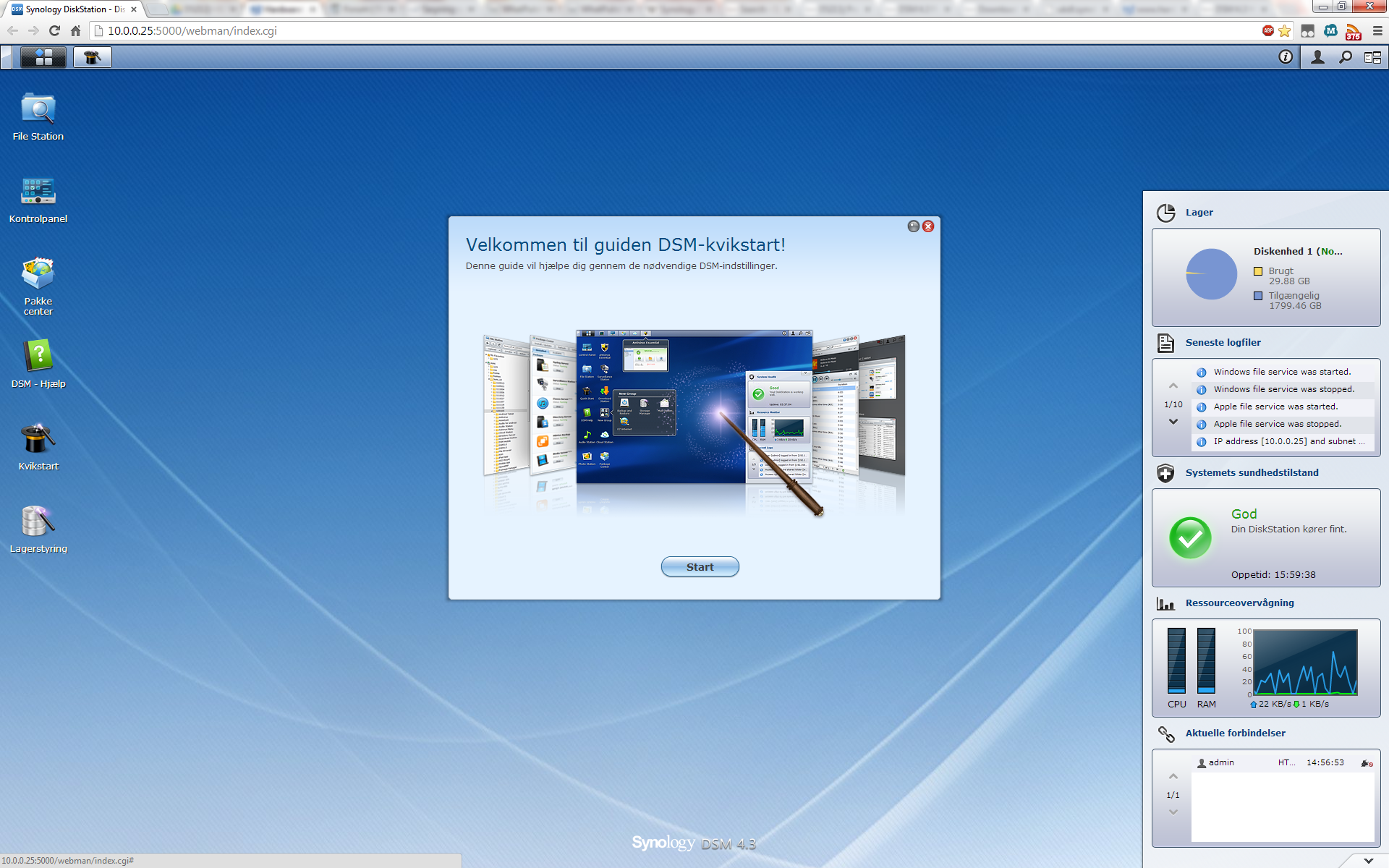Viewport: 1389px width, 868px height.
Task: Toggle the widgets panel icon
Action: click(x=1372, y=57)
